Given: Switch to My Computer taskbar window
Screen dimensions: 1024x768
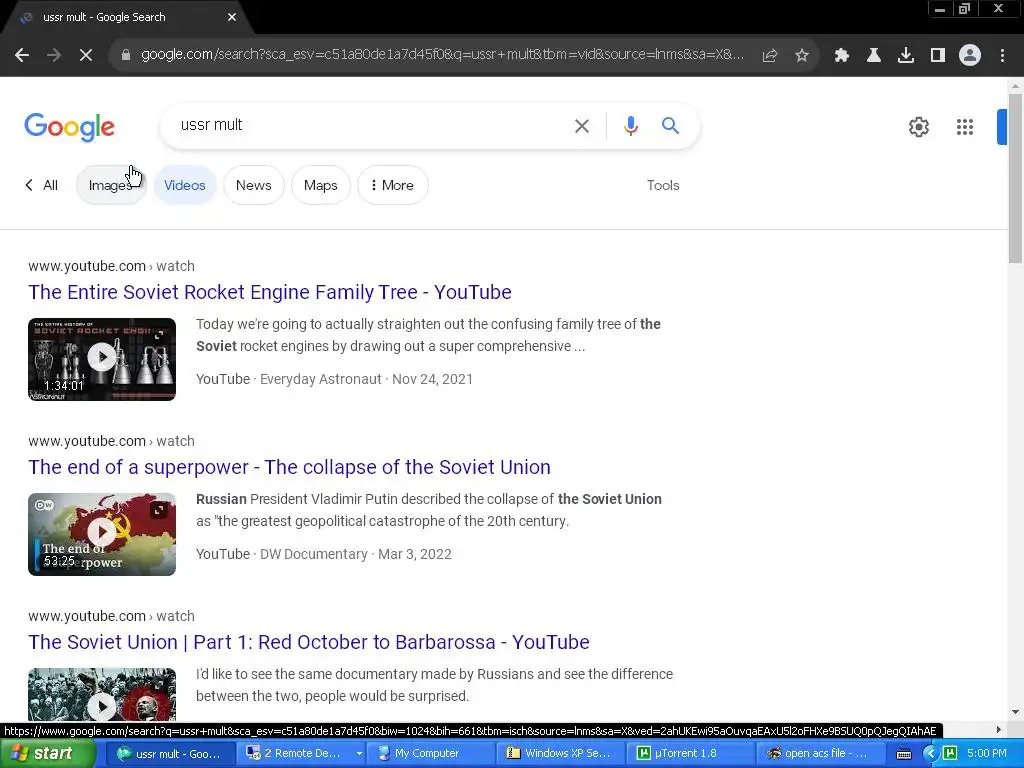Looking at the screenshot, I should tap(430, 754).
